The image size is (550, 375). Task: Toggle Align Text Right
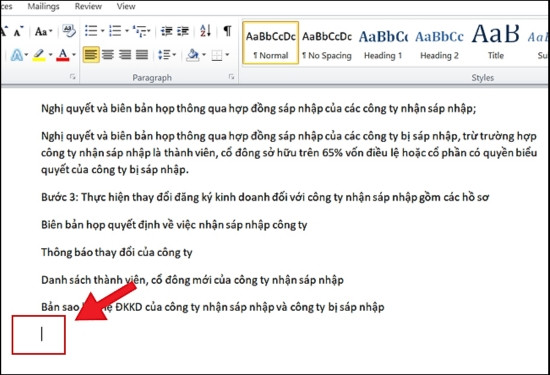pyautogui.click(x=125, y=55)
